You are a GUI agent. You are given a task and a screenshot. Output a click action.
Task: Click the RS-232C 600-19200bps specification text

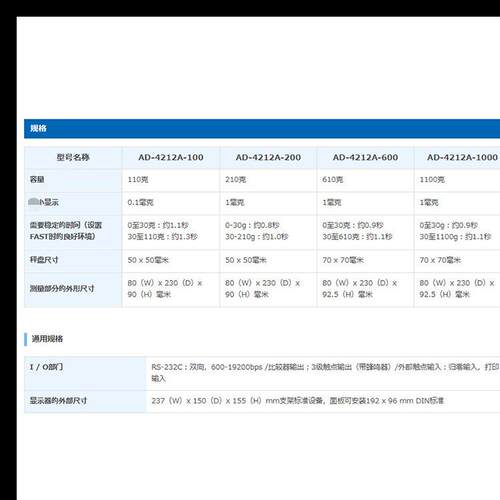click(x=325, y=372)
